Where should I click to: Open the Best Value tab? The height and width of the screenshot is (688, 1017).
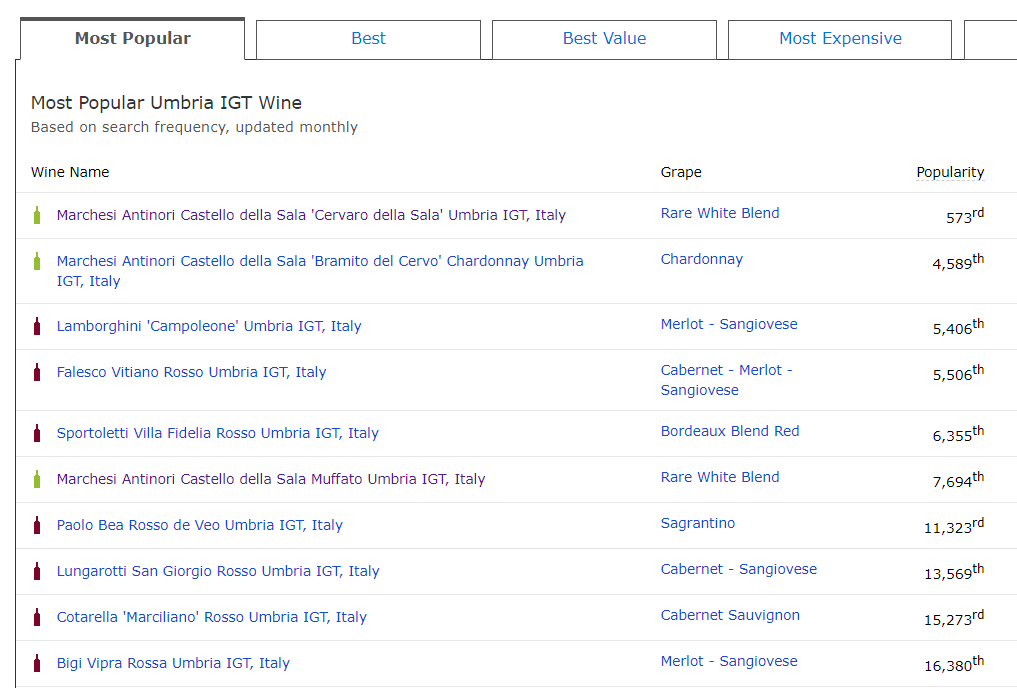click(604, 39)
